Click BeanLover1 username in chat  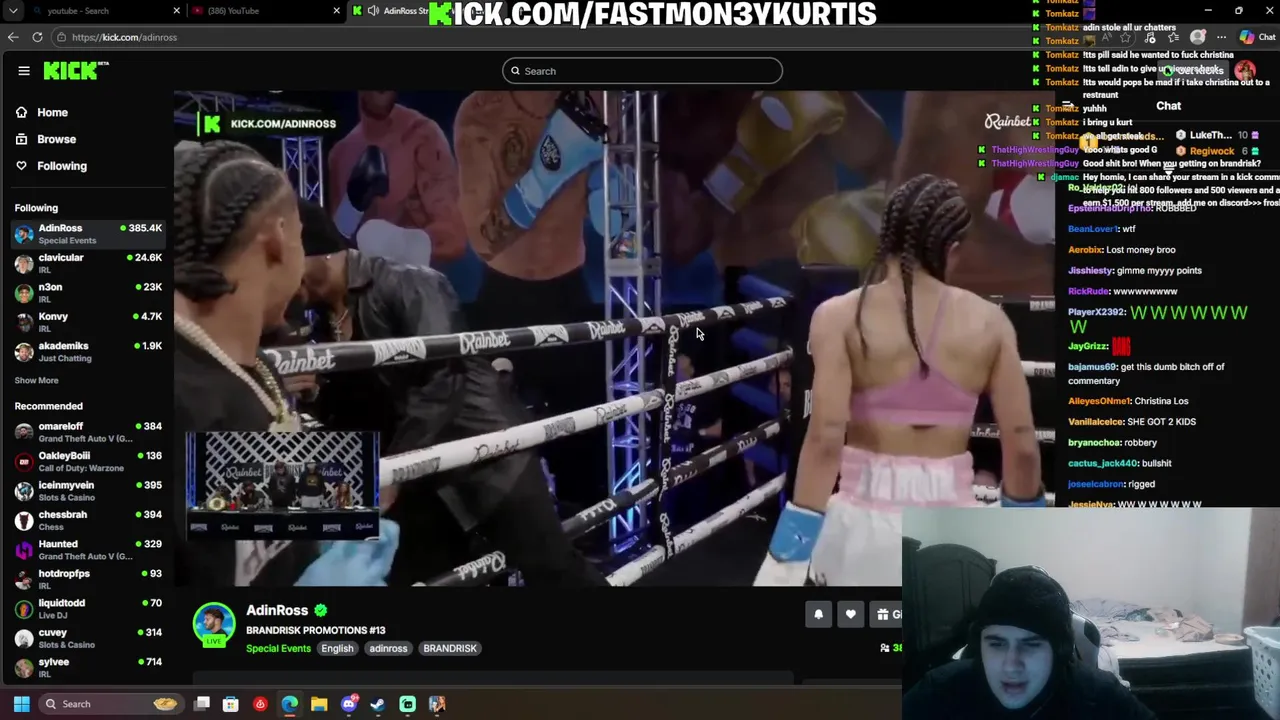[1092, 229]
